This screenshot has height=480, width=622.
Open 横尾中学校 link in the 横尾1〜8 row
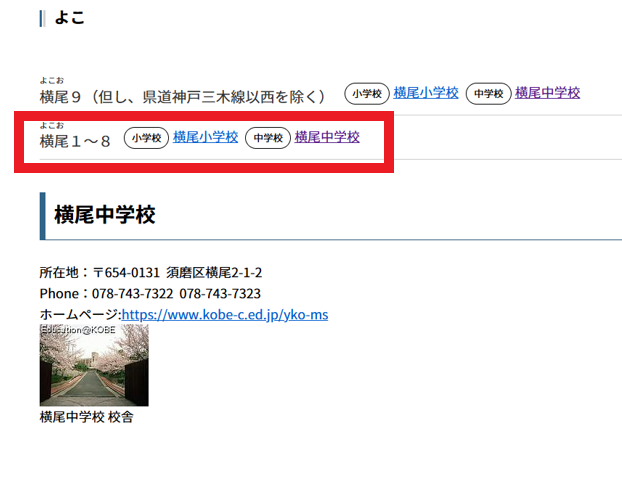pos(327,137)
